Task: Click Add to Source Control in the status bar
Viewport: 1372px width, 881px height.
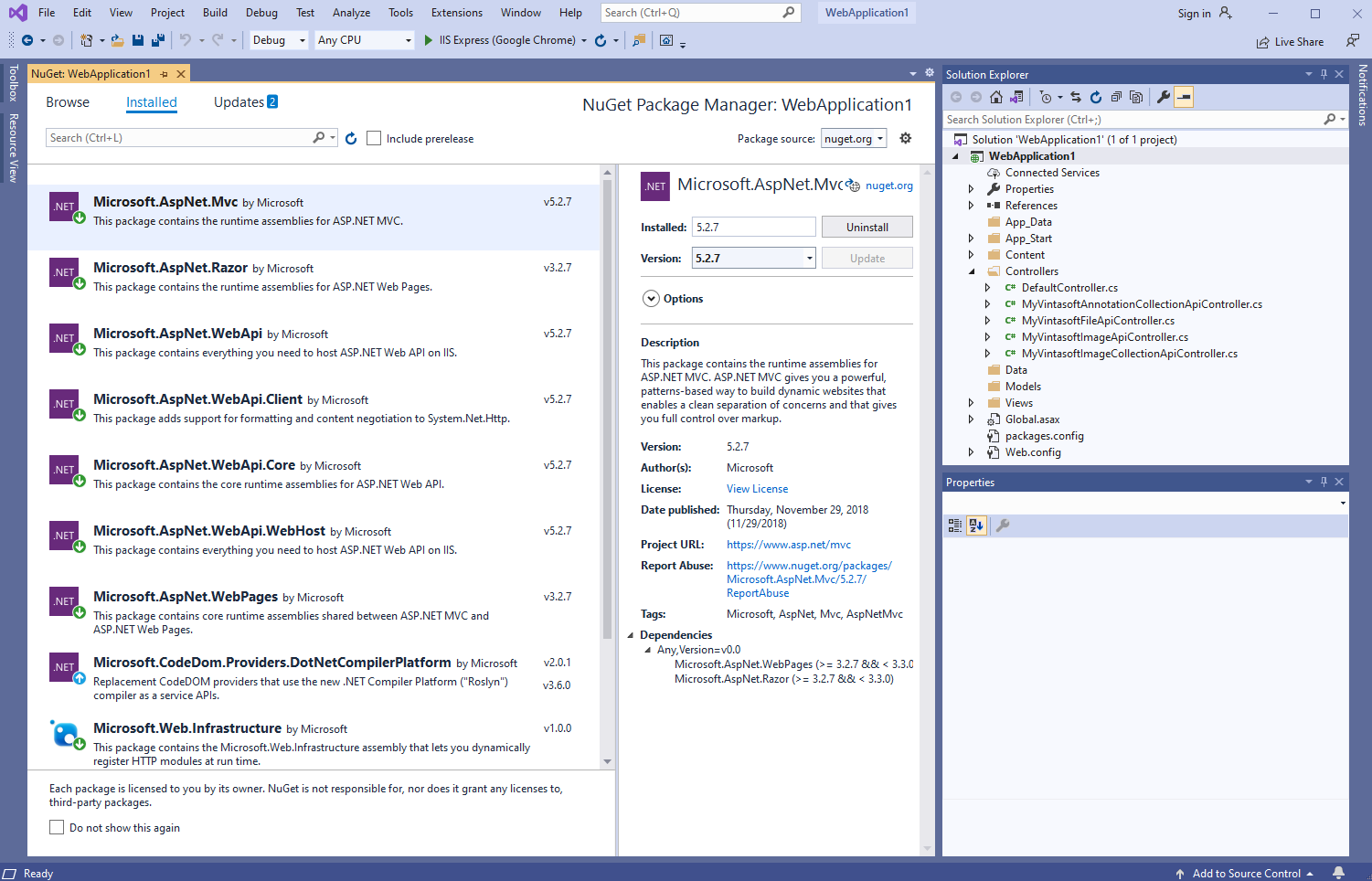Action: point(1245,874)
